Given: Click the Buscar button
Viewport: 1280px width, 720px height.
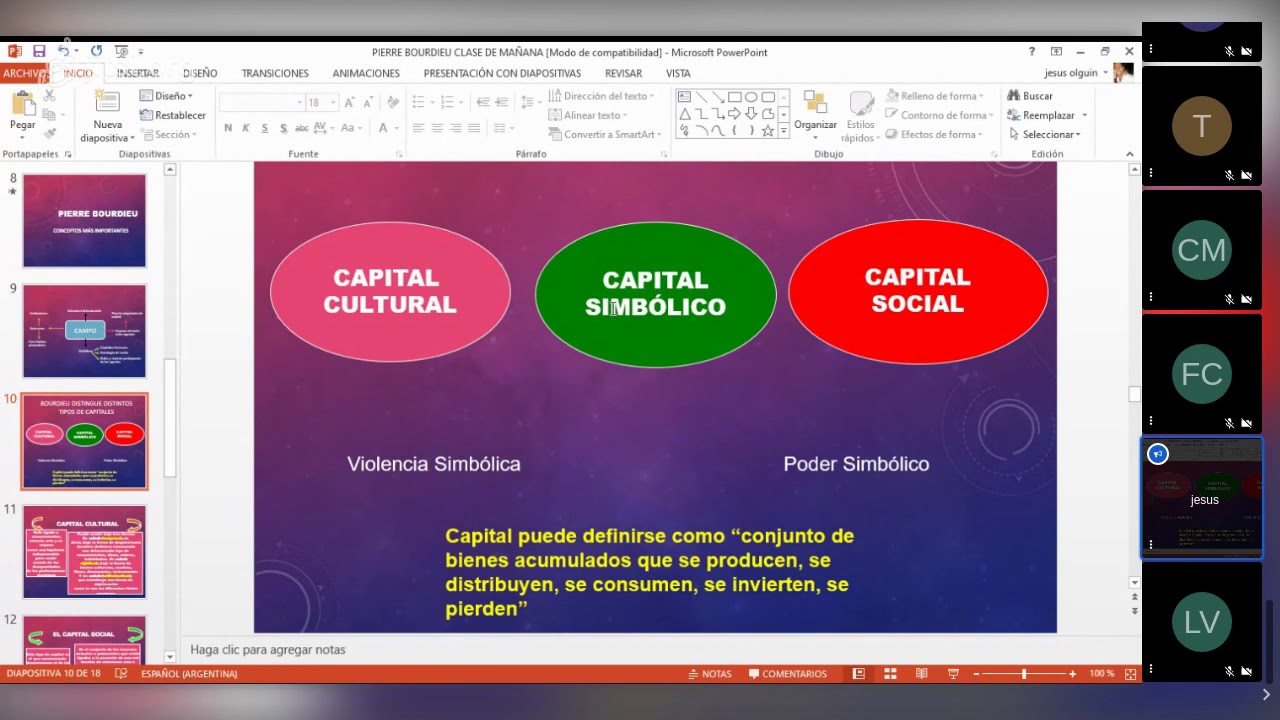Looking at the screenshot, I should click(x=1029, y=96).
